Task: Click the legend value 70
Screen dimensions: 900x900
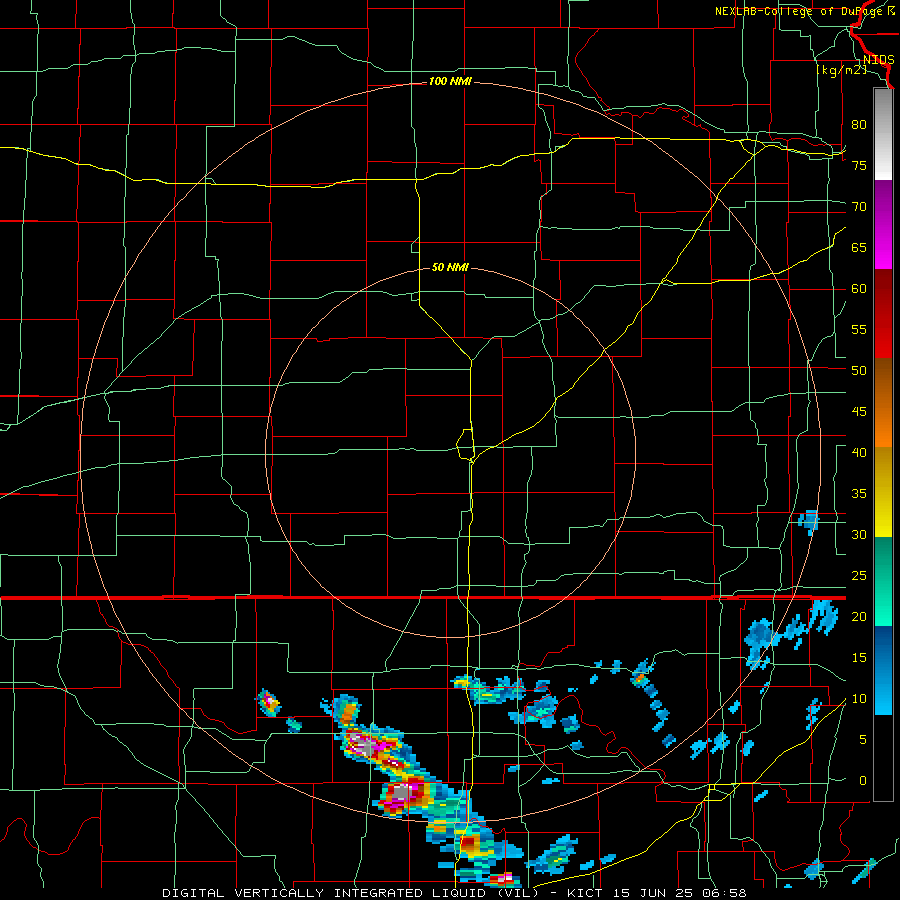Action: click(859, 207)
